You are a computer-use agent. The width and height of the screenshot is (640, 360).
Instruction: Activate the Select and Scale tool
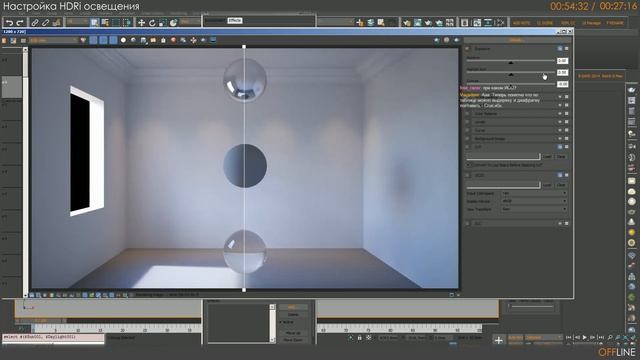point(162,23)
